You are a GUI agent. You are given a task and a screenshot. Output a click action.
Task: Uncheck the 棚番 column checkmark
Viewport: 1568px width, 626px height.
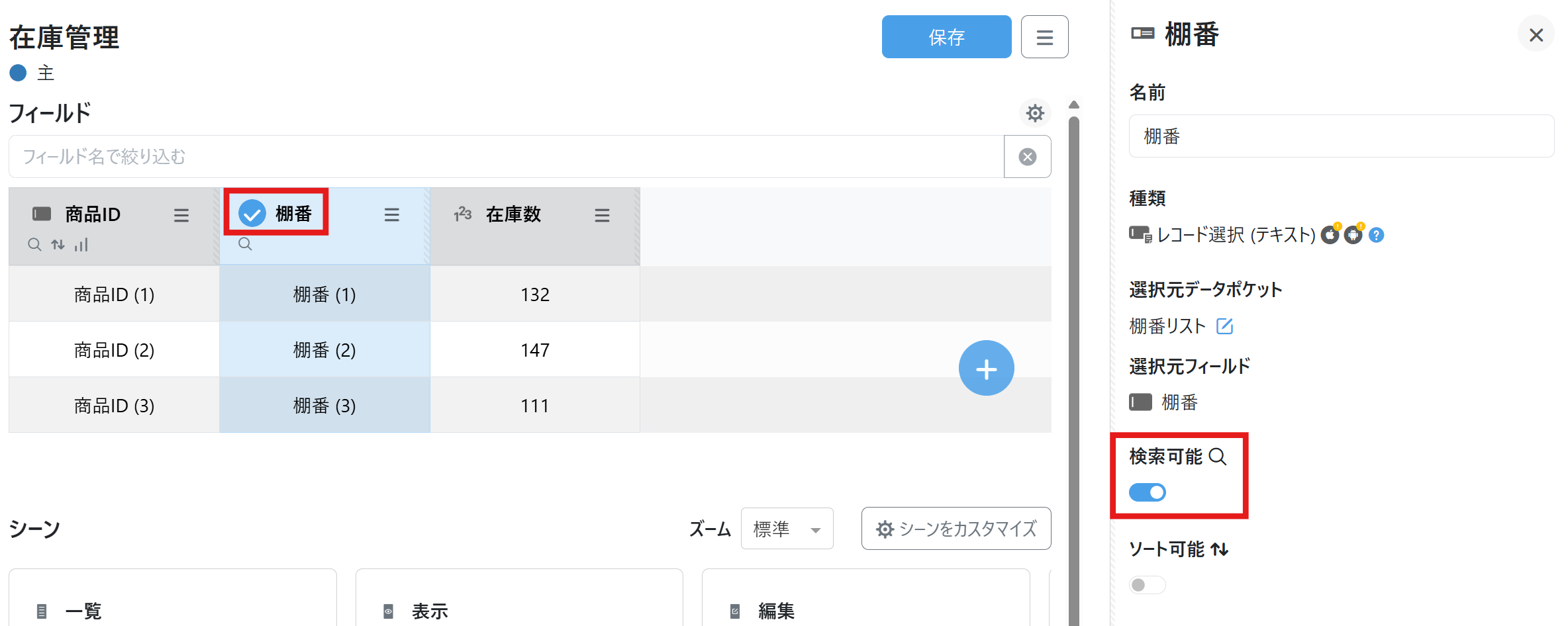click(252, 213)
